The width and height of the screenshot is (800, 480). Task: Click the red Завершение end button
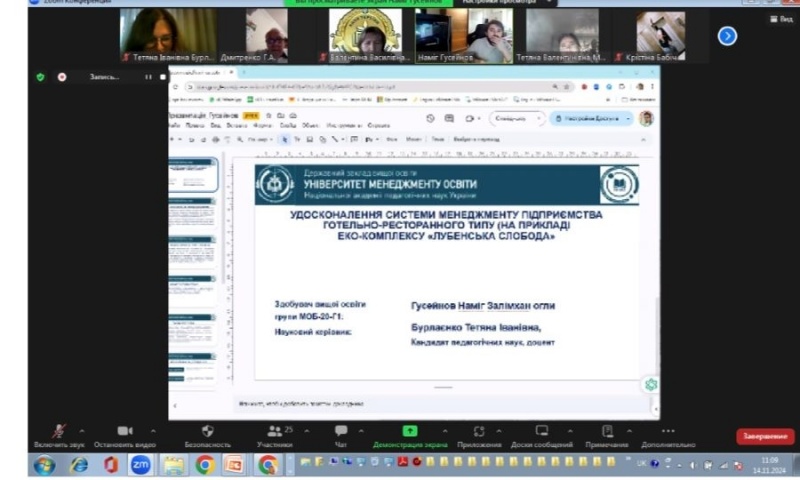coord(765,437)
